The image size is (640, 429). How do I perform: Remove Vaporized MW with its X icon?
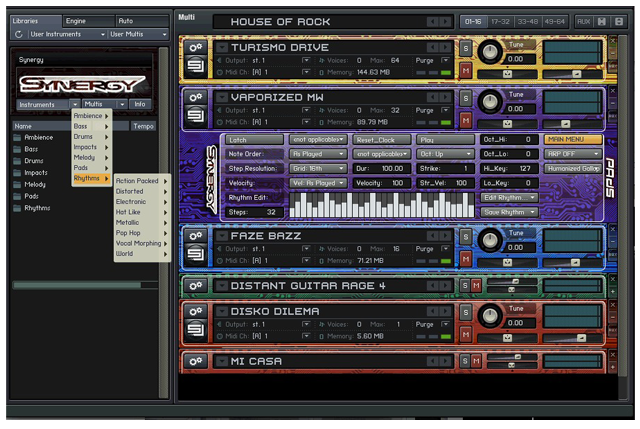[x=613, y=91]
